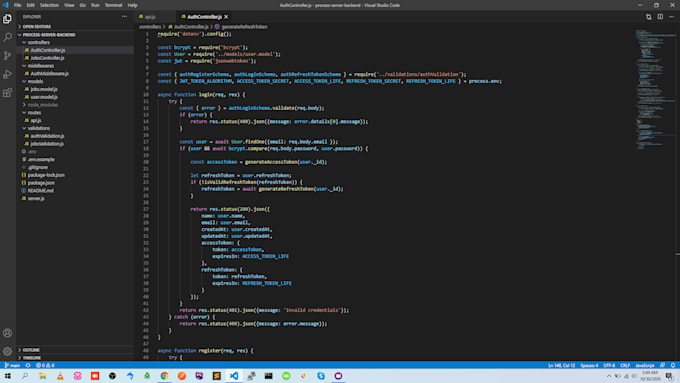Open the File menu

(17, 5)
